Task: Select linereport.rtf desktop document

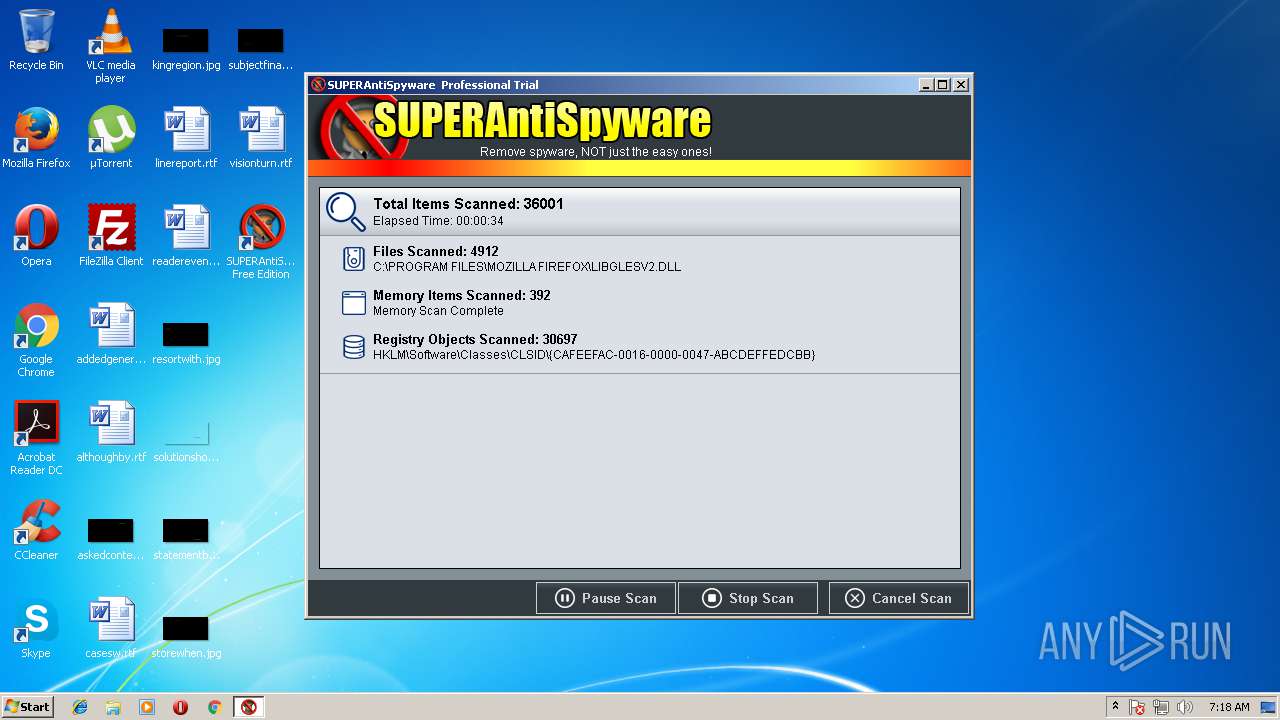Action: point(186,138)
